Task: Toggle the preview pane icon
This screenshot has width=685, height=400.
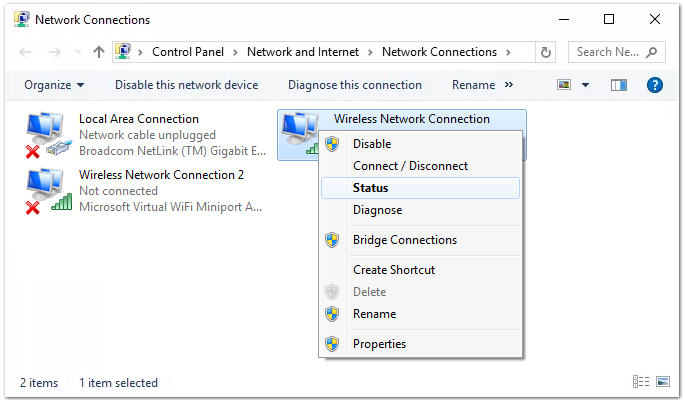Action: (x=619, y=85)
